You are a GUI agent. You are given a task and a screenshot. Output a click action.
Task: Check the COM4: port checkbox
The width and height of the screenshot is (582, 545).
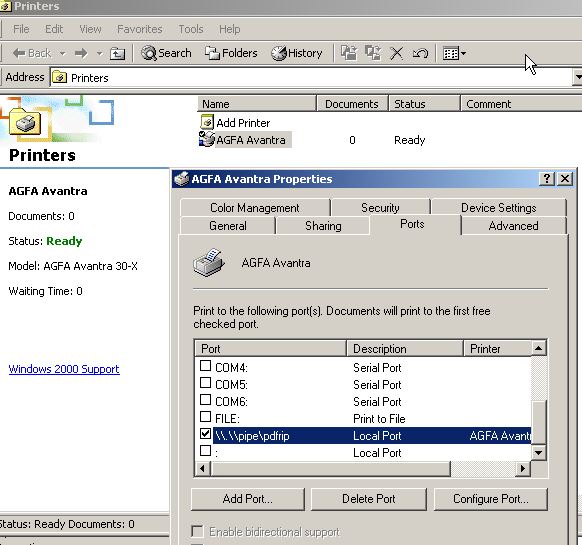205,366
